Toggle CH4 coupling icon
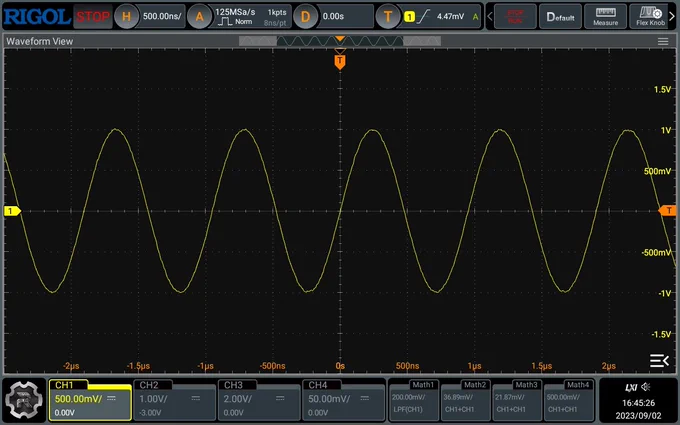The image size is (680, 425). tap(364, 398)
